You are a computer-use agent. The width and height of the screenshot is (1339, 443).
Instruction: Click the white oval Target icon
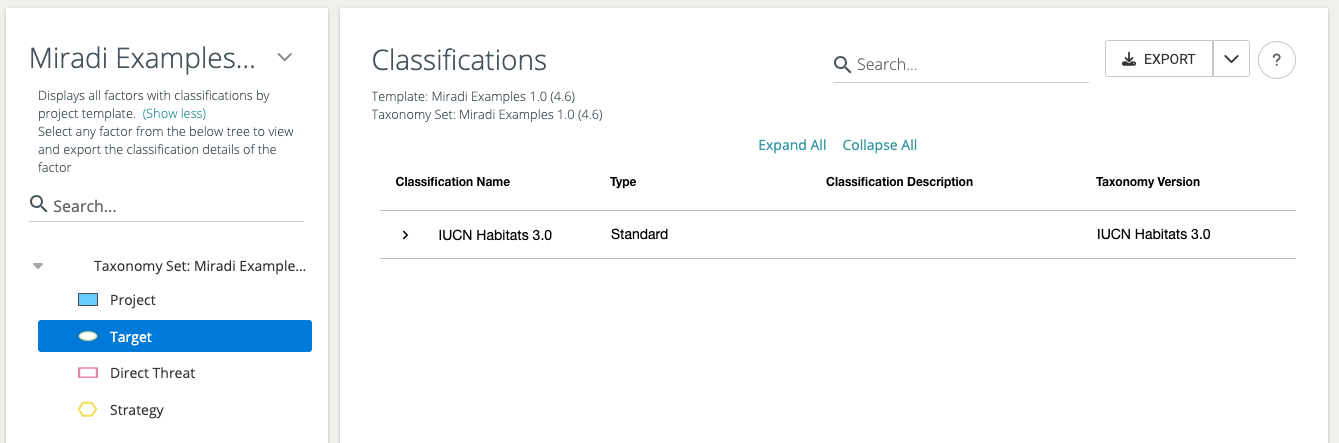(x=88, y=337)
